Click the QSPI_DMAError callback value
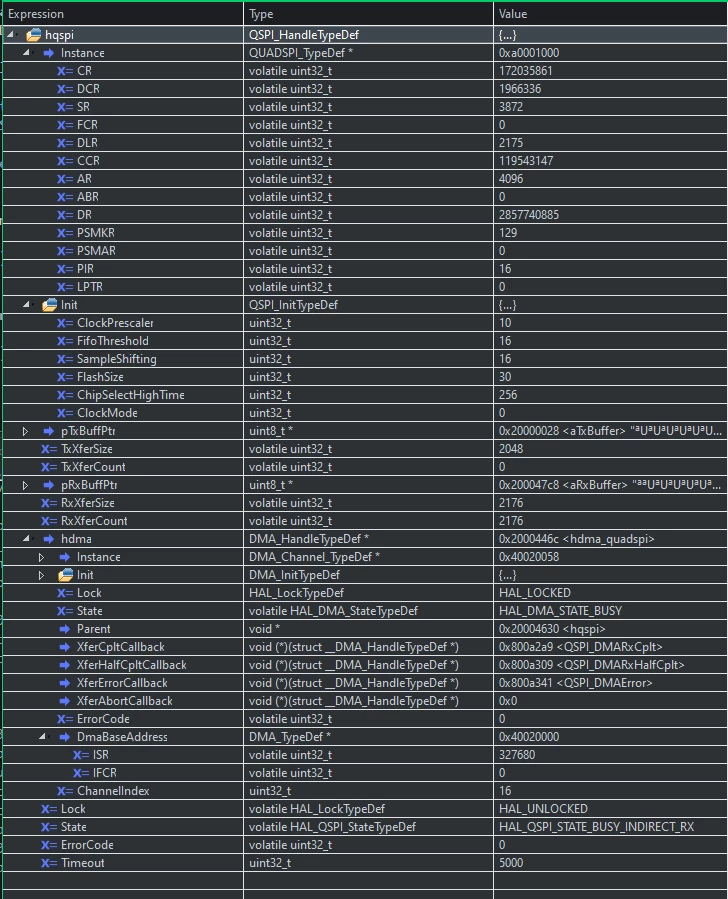This screenshot has height=899, width=728. pyautogui.click(x=576, y=683)
